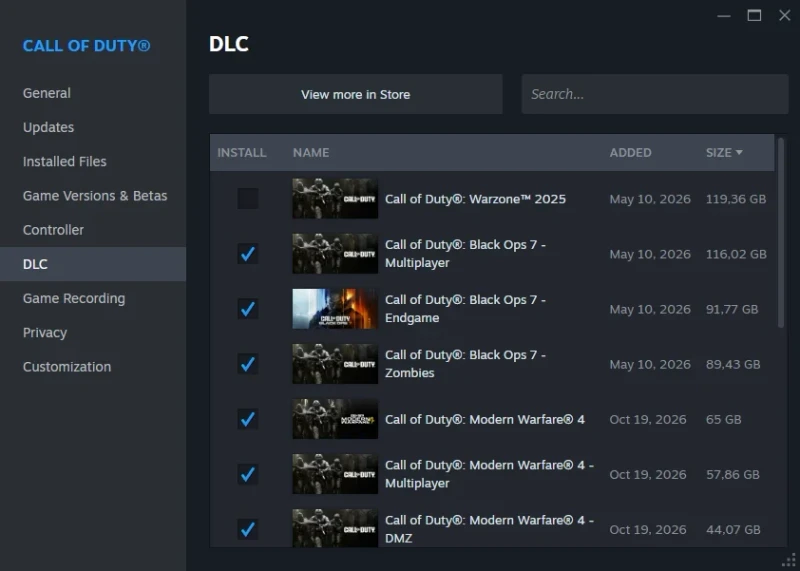Uncheck Modern Warfare 4 - Multiplayer install box
The image size is (800, 571).
(247, 474)
